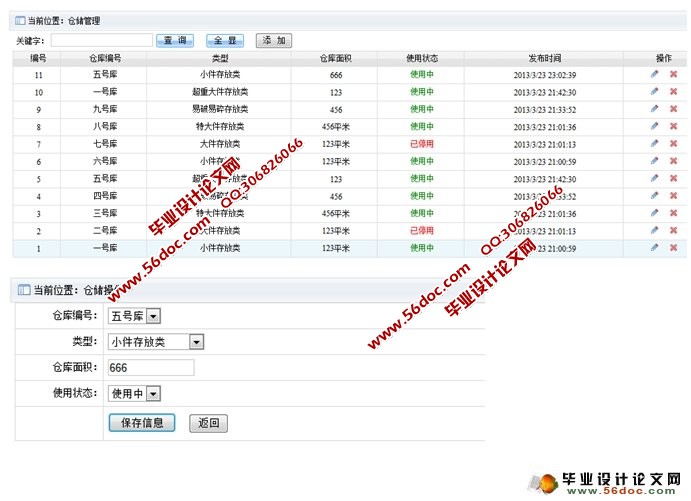
Task: Click the delete X icon for row 11
Action: pyautogui.click(x=673, y=75)
